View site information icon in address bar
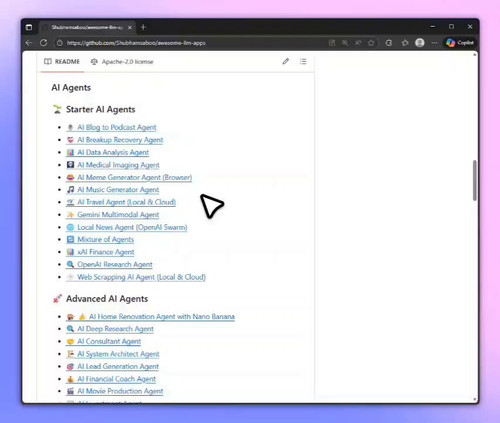The height and width of the screenshot is (423, 500). point(59,43)
